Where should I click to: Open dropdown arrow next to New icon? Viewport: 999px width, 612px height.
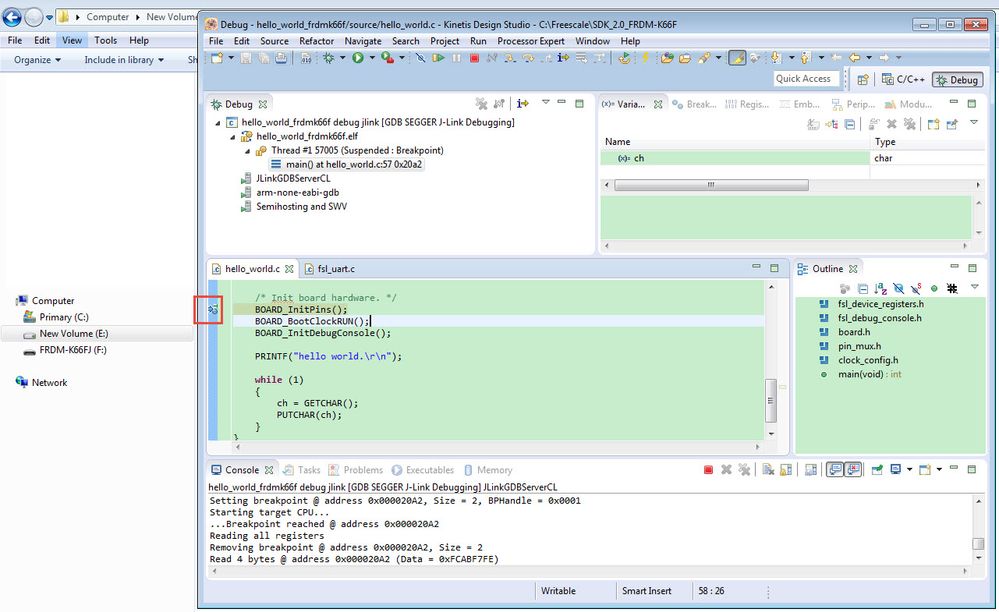231,58
